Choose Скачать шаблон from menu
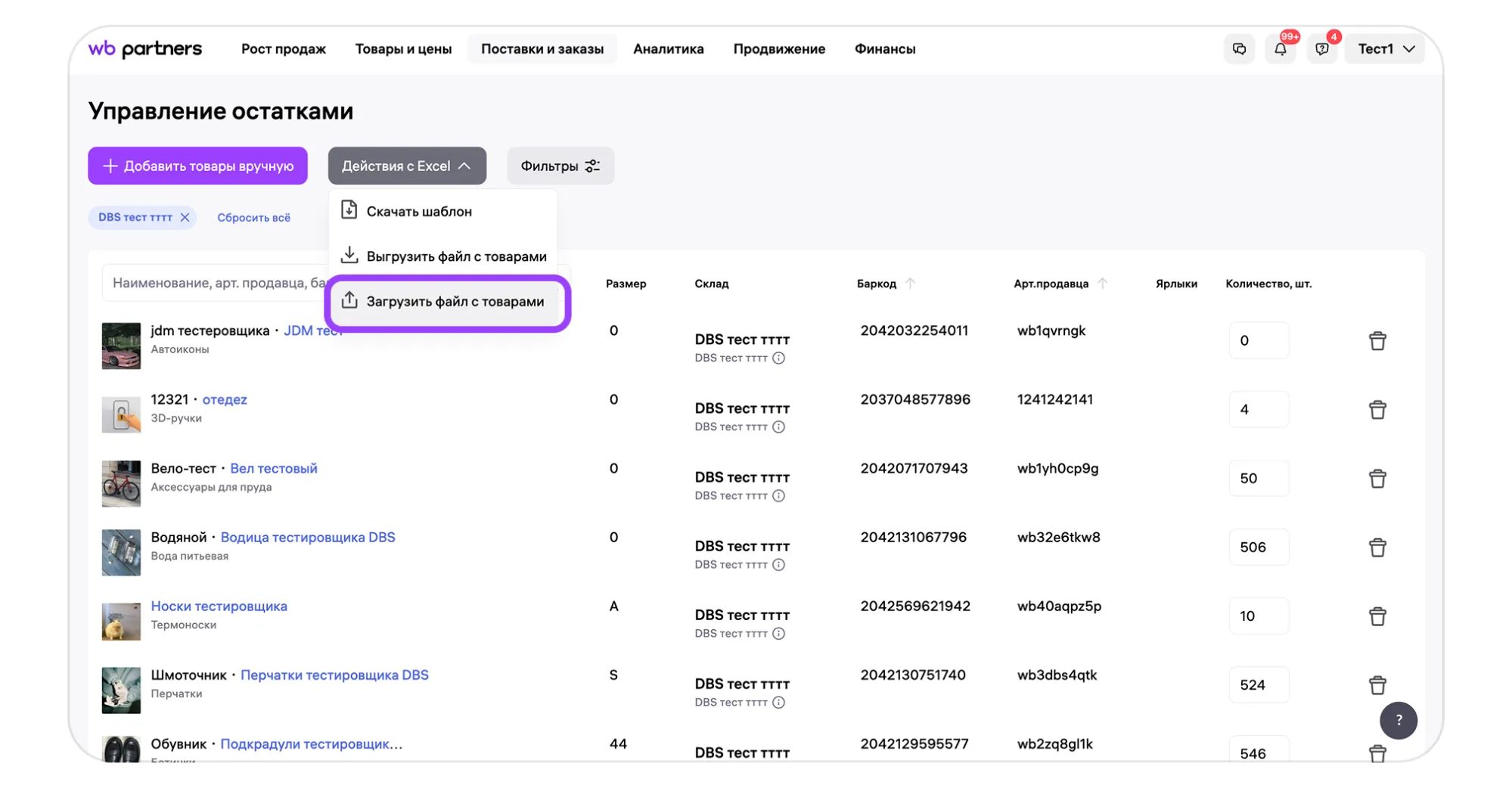The height and width of the screenshot is (788, 1512). click(419, 212)
